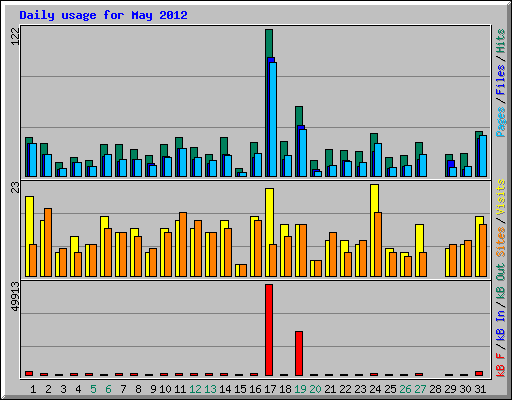The height and width of the screenshot is (400, 512).
Task: Click the 'Sites' legend label
Action: point(501,242)
